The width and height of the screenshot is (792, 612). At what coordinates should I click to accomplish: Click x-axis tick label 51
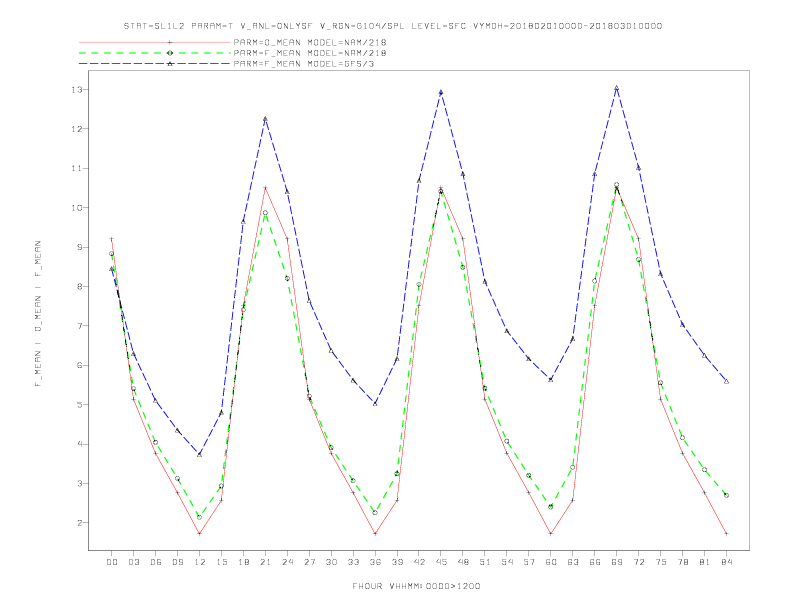click(x=485, y=562)
